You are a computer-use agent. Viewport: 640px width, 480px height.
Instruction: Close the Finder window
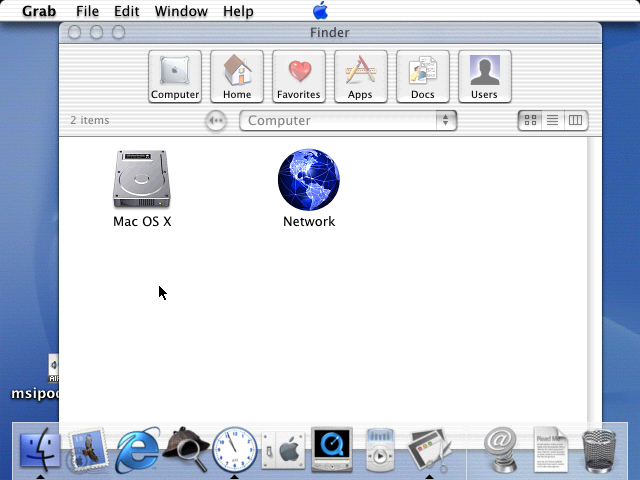click(x=74, y=32)
